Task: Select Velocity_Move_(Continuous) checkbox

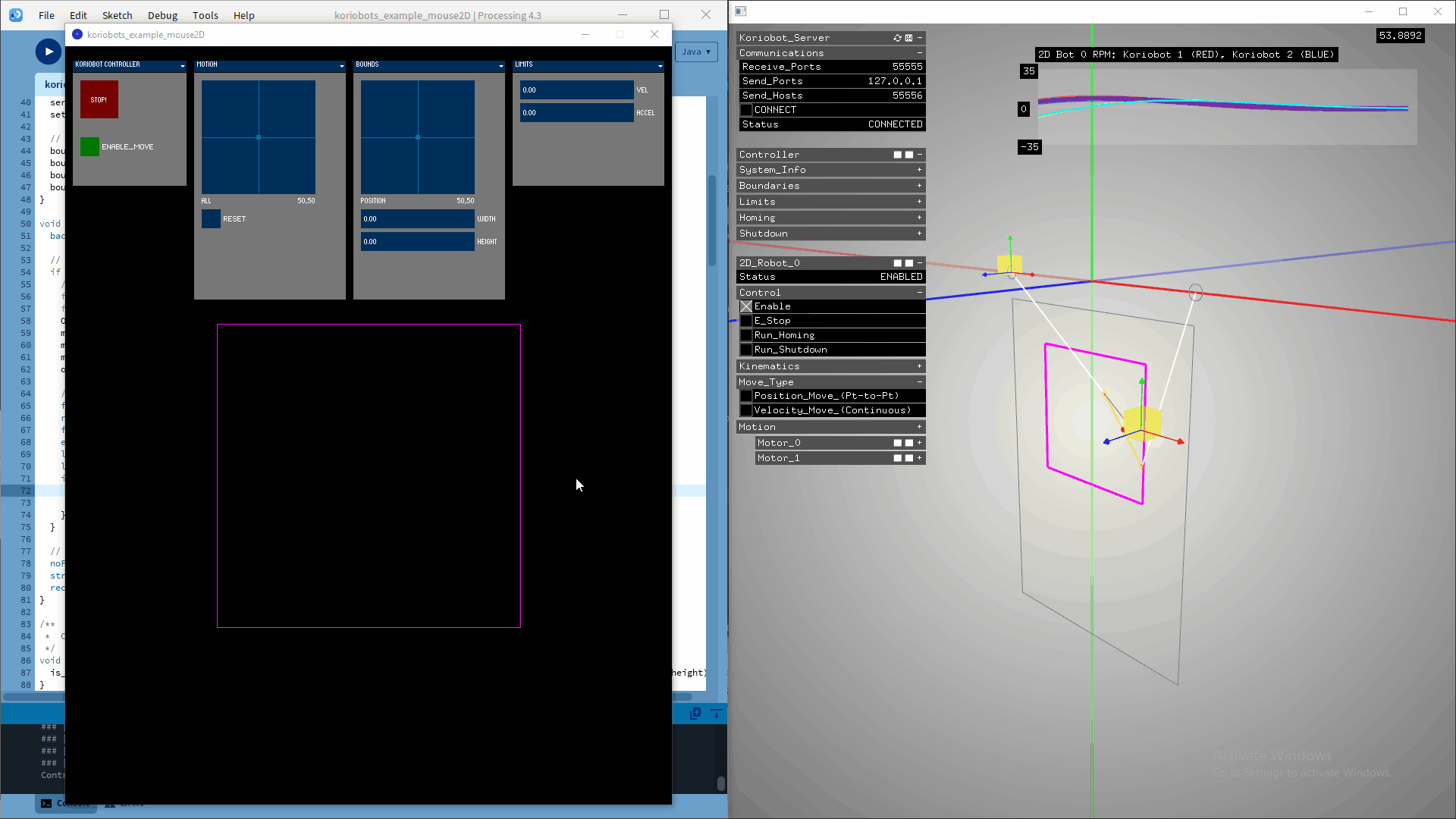Action: click(x=746, y=410)
